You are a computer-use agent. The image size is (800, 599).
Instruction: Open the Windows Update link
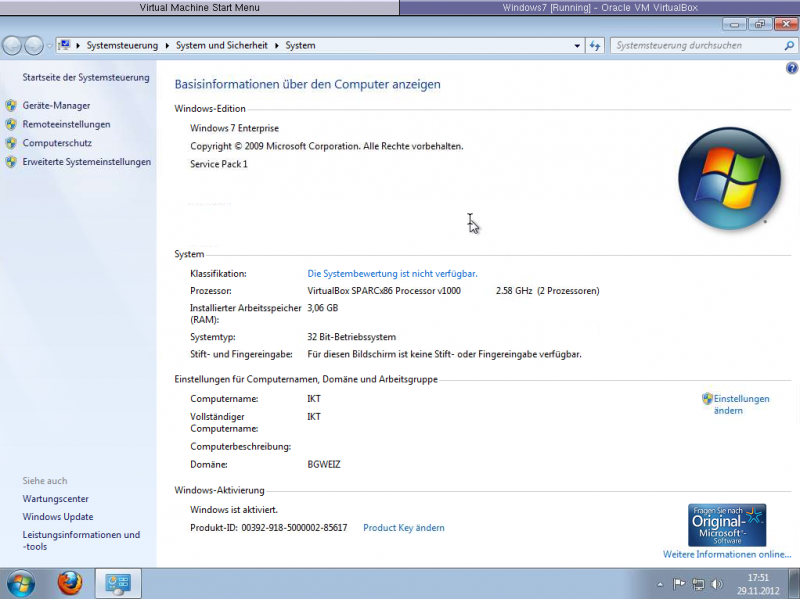[58, 517]
